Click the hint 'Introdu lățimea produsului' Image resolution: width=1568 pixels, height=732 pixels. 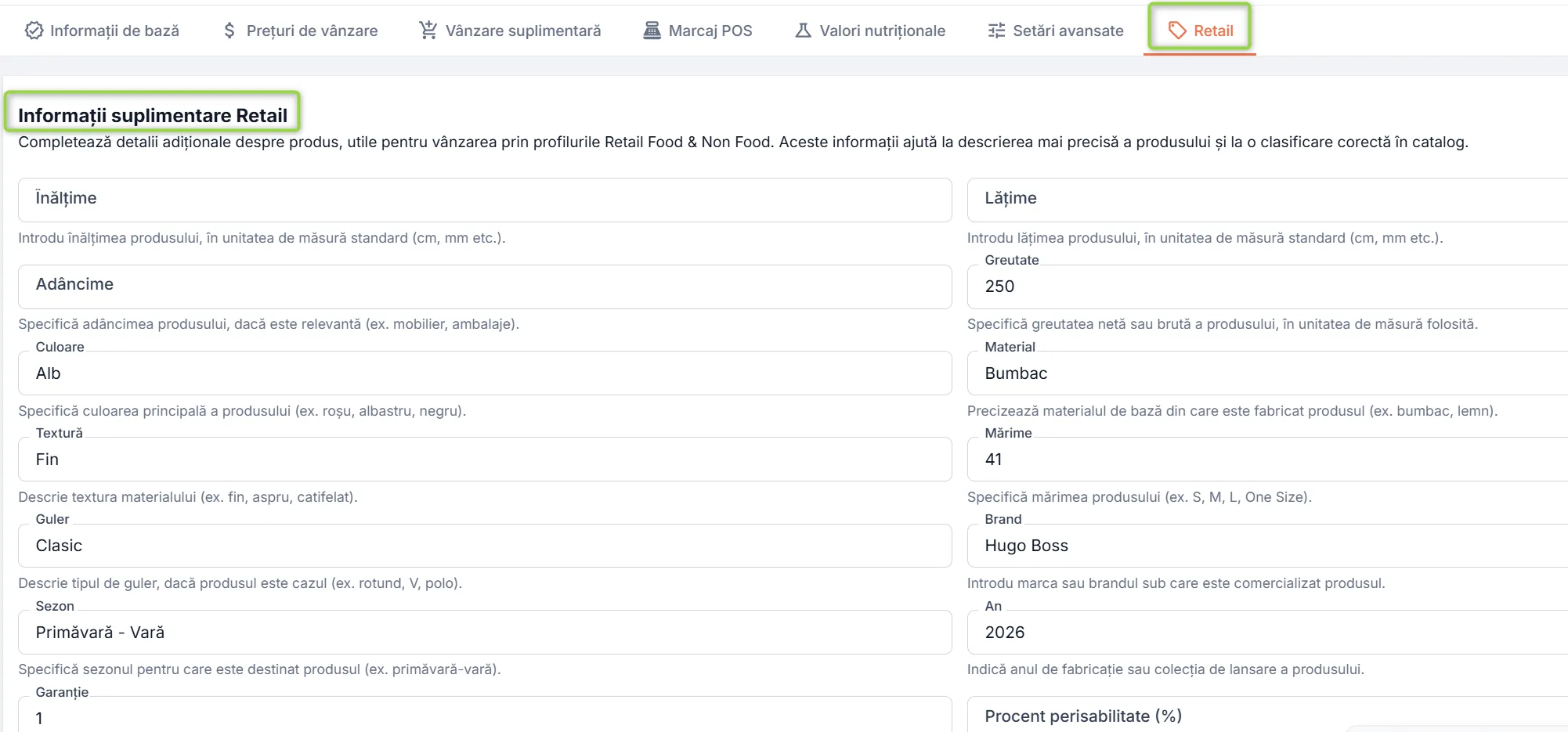coord(1205,238)
